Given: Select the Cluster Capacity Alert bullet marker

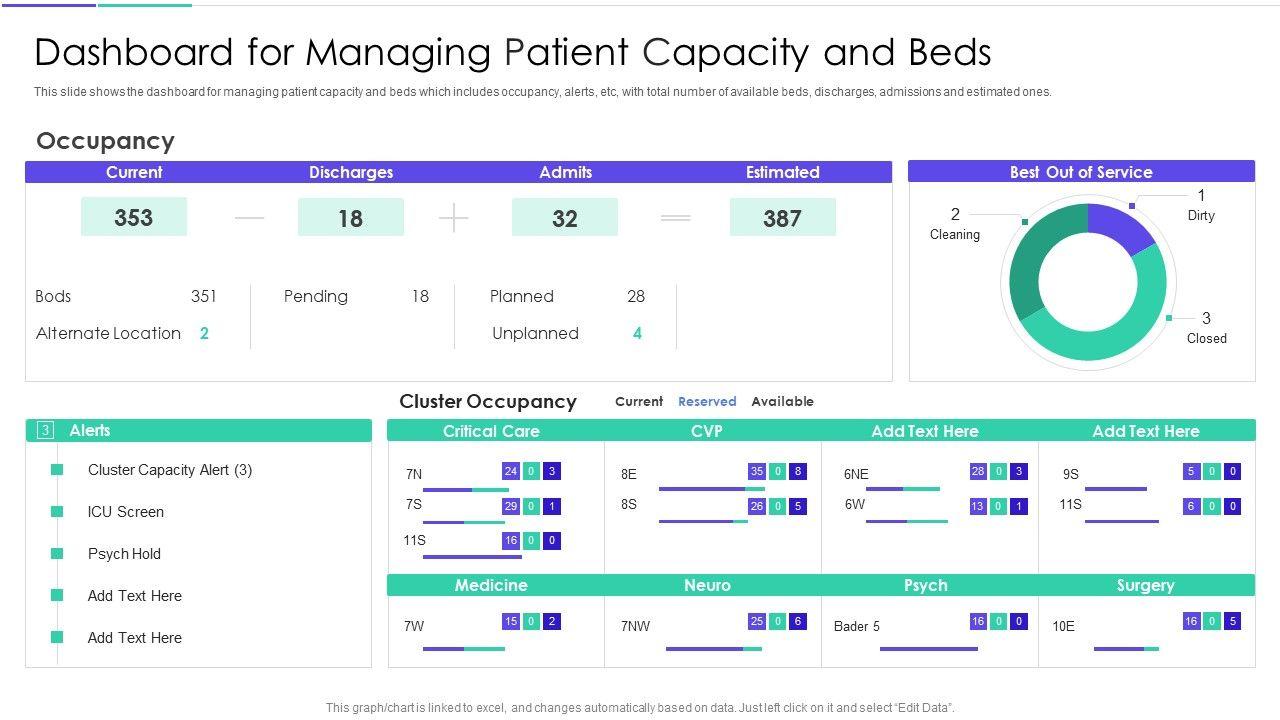Looking at the screenshot, I should [57, 470].
